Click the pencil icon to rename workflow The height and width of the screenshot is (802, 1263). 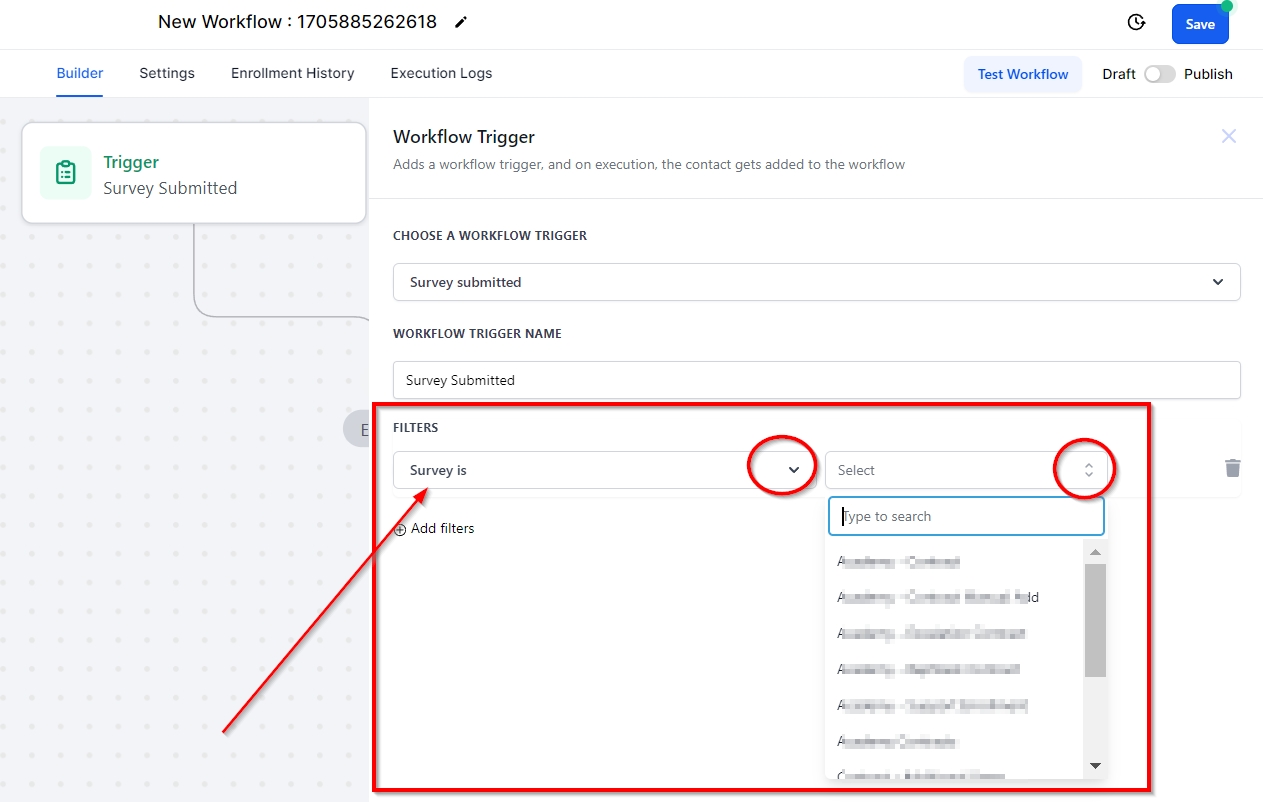[461, 22]
